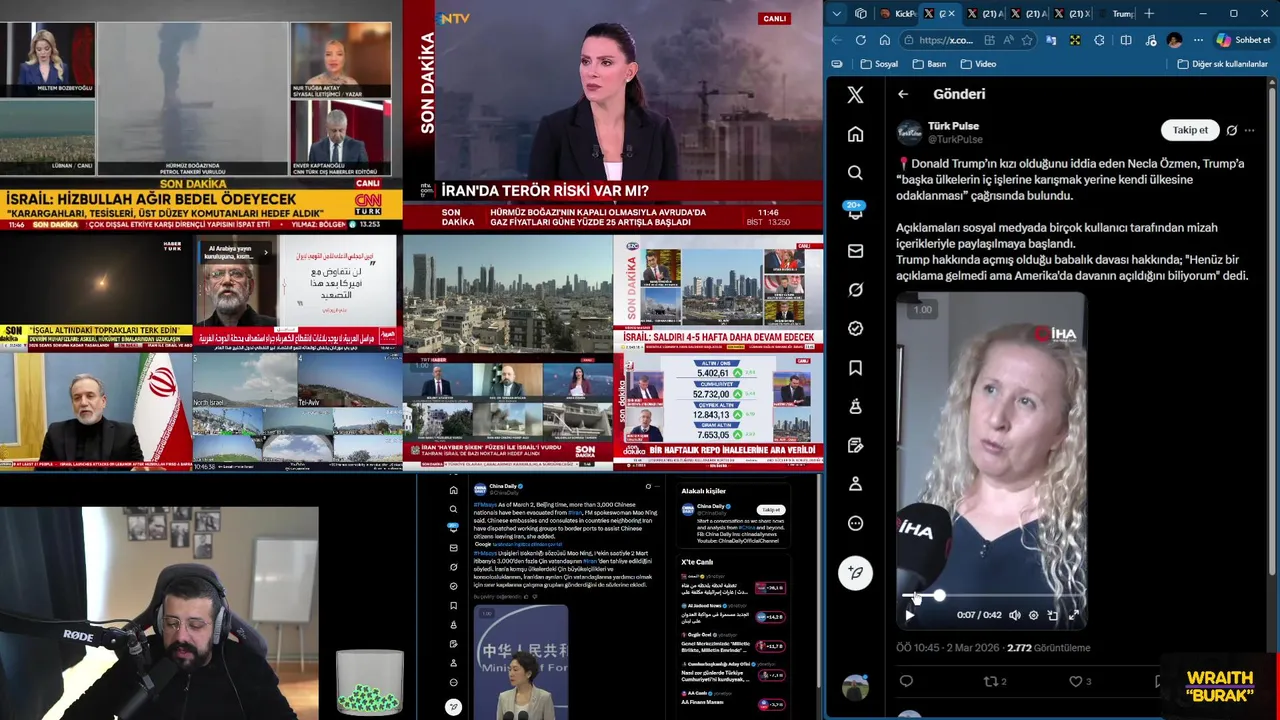This screenshot has height=720, width=1280.
Task: Click the browser home button
Action: pos(885,40)
